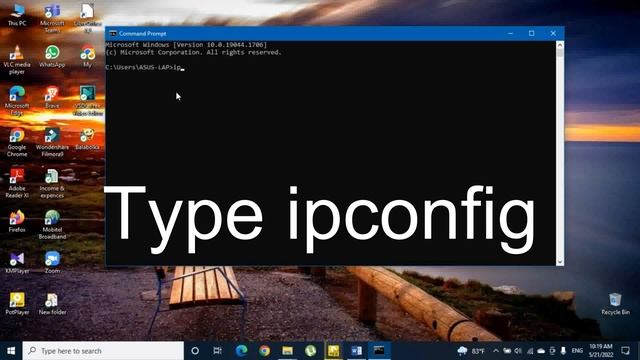Close the Command Prompt window
This screenshot has height=360, width=640.
[553, 33]
